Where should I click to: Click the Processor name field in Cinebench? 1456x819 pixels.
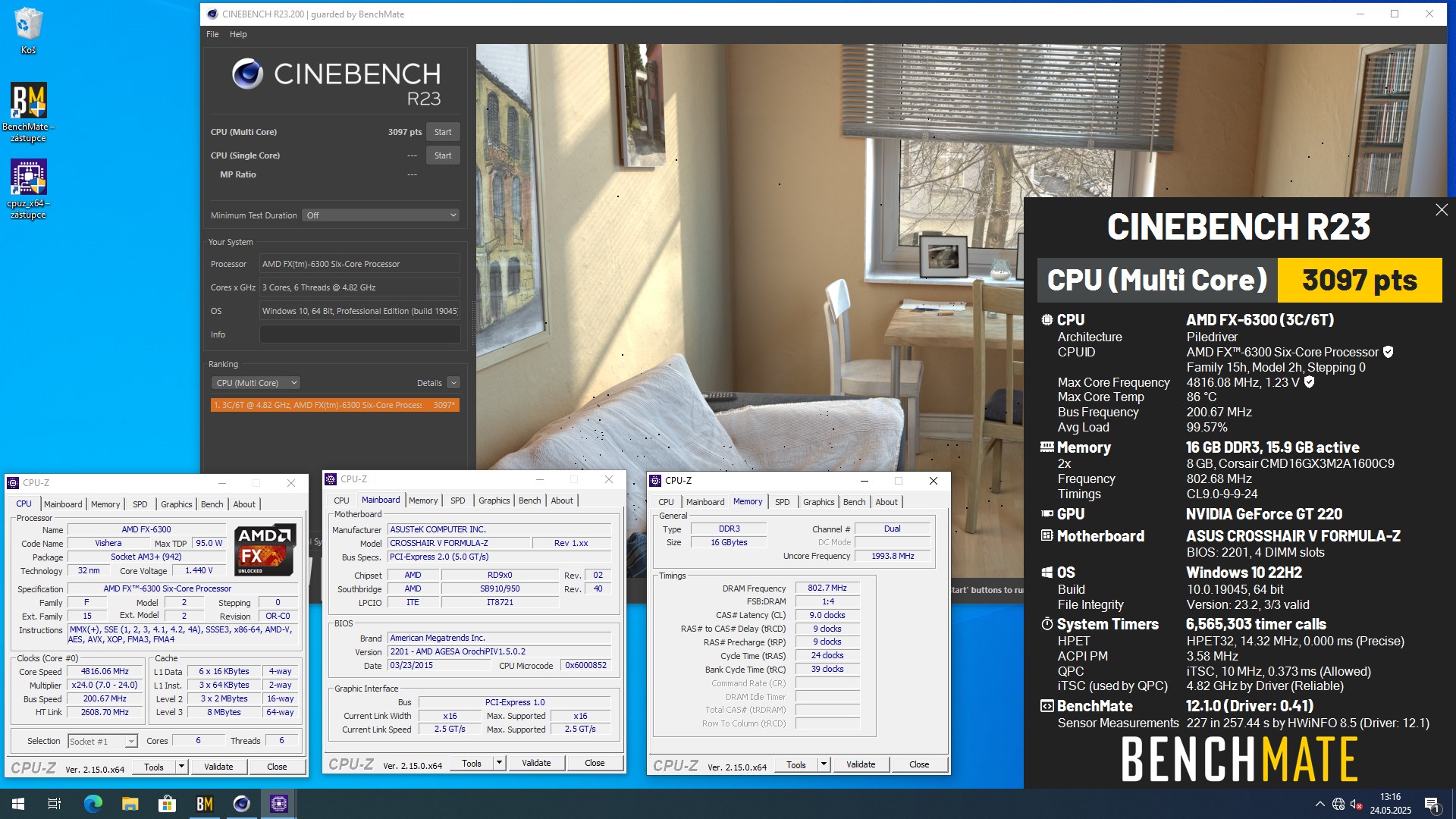click(x=360, y=264)
